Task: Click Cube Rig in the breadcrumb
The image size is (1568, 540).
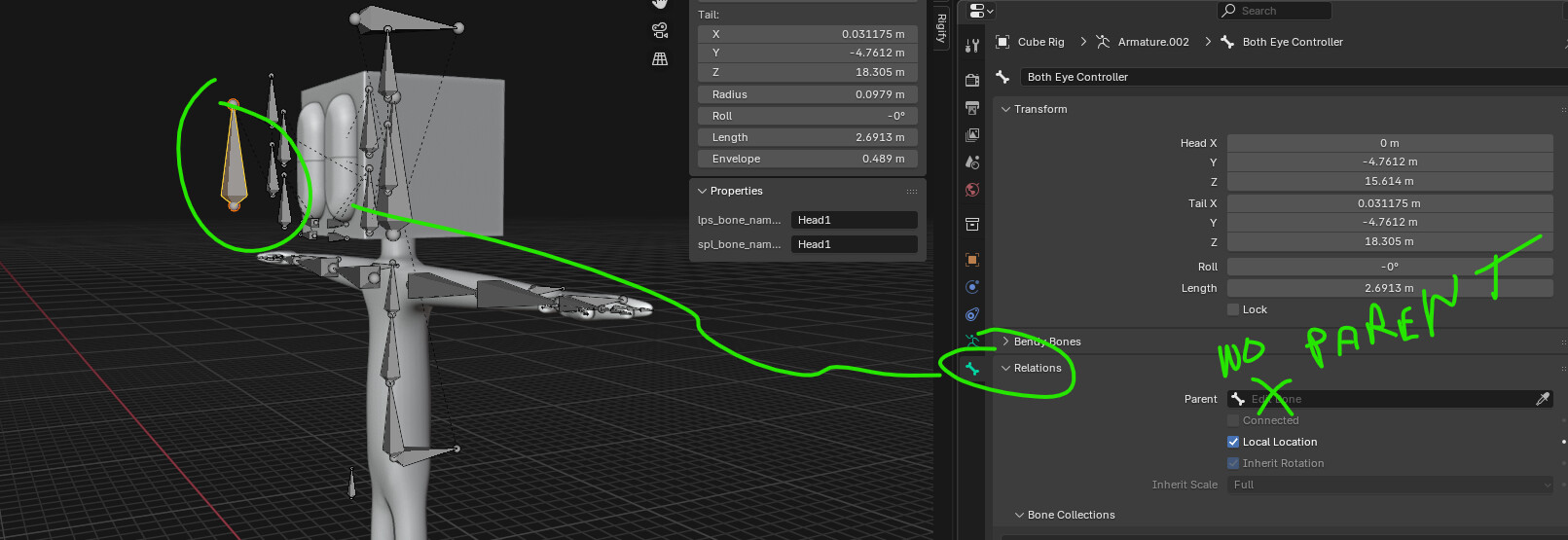Action: (x=1040, y=42)
